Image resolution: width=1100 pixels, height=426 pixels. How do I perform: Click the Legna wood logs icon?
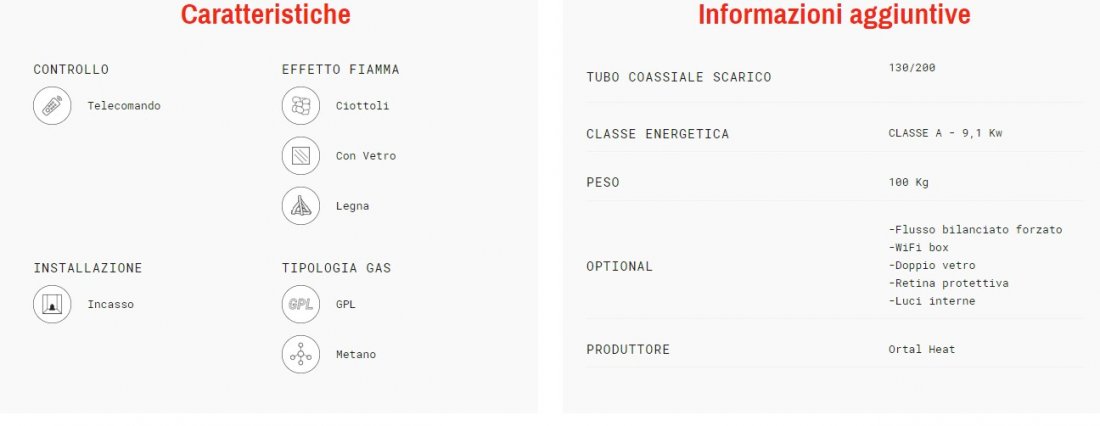tap(300, 206)
